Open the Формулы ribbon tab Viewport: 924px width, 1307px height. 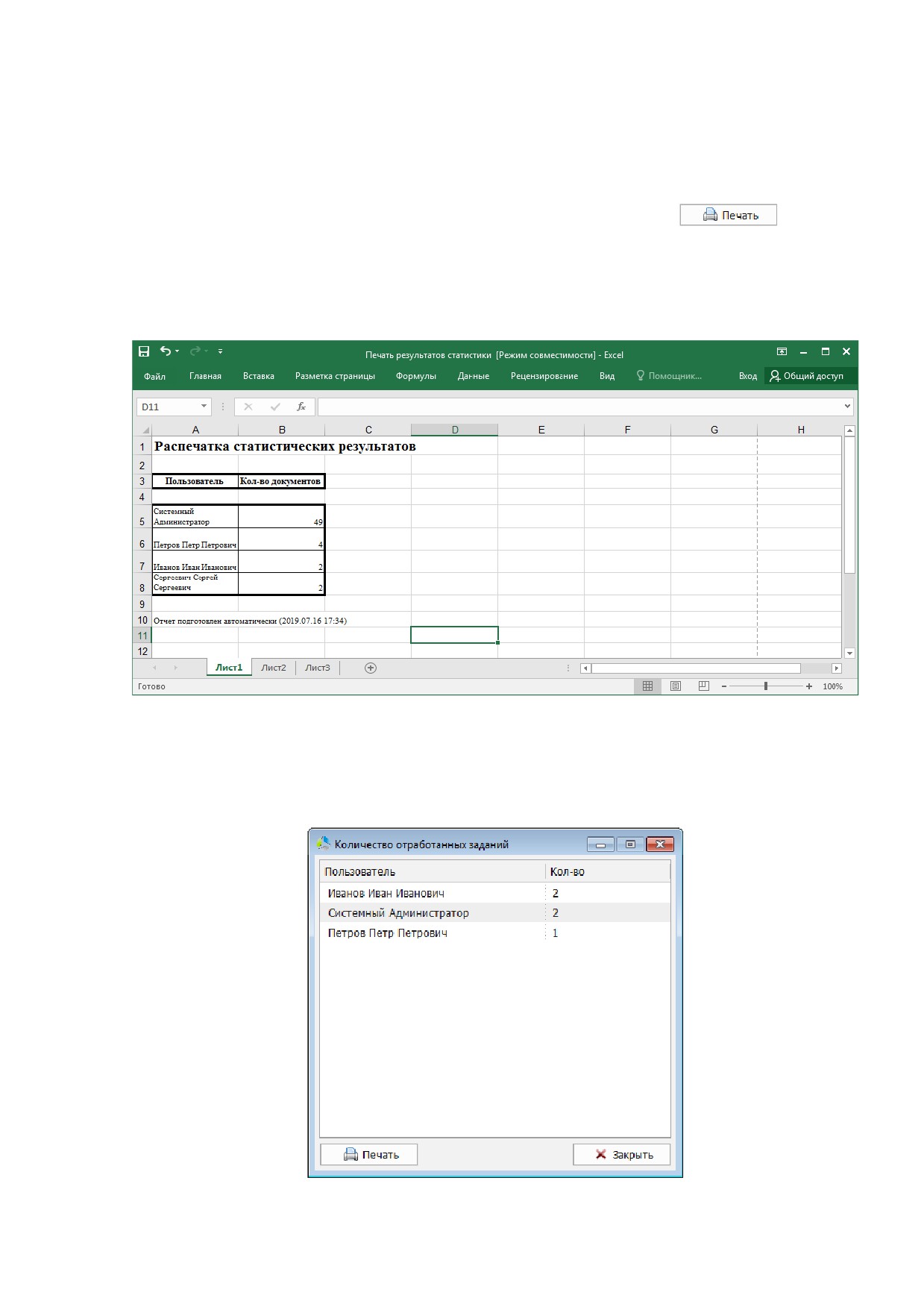415,376
